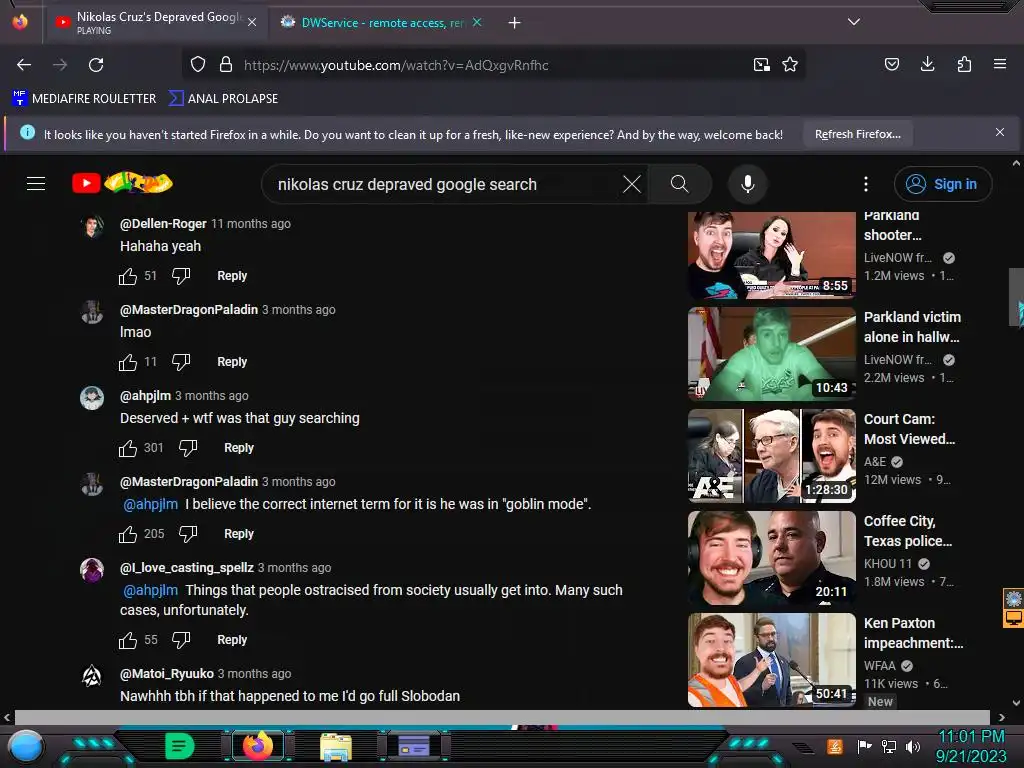Screen dimensions: 1024x768
Task: Switch to the Nikolas Cruz YouTube tab
Action: point(155,22)
